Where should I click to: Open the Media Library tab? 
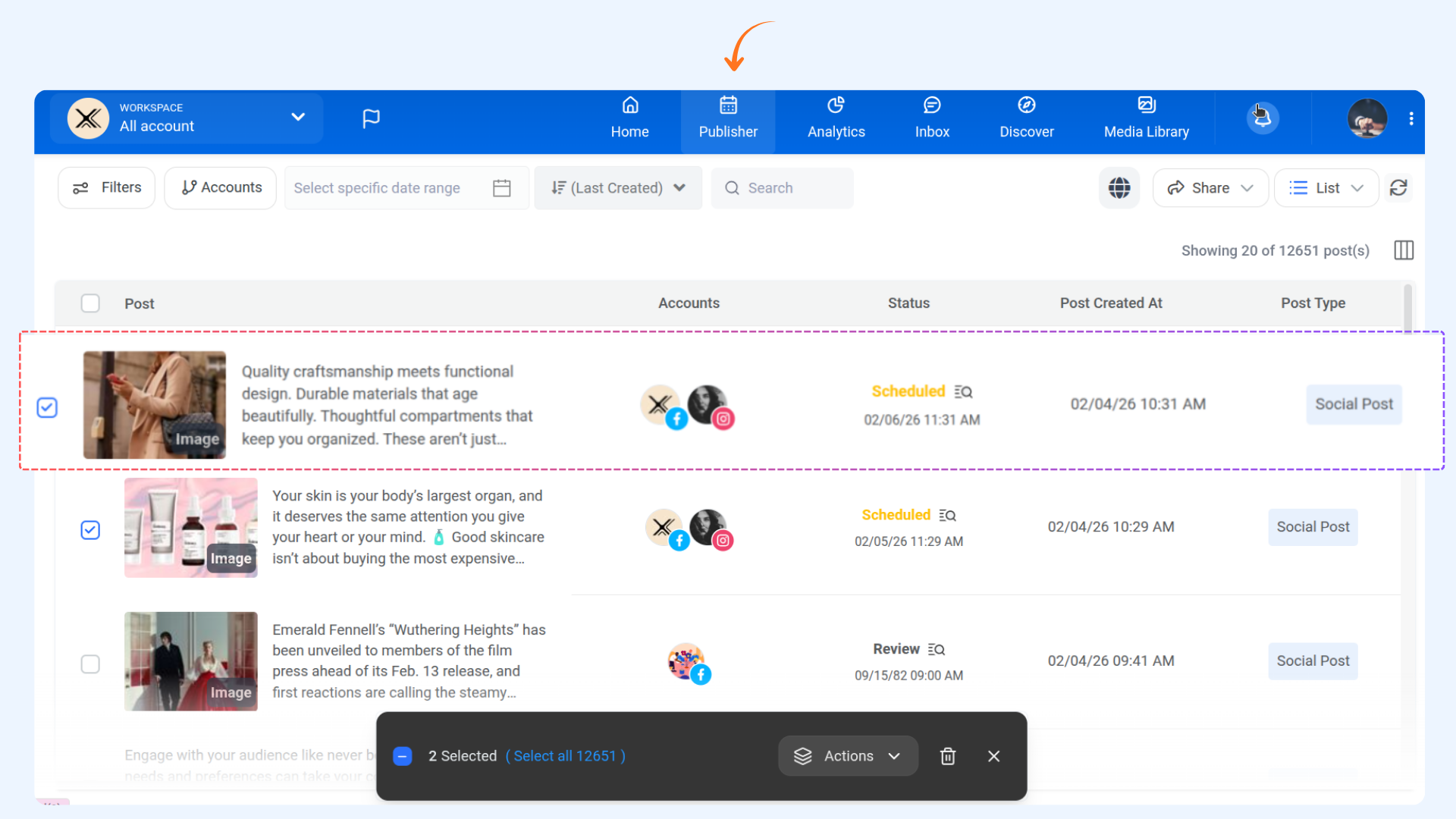click(1147, 118)
